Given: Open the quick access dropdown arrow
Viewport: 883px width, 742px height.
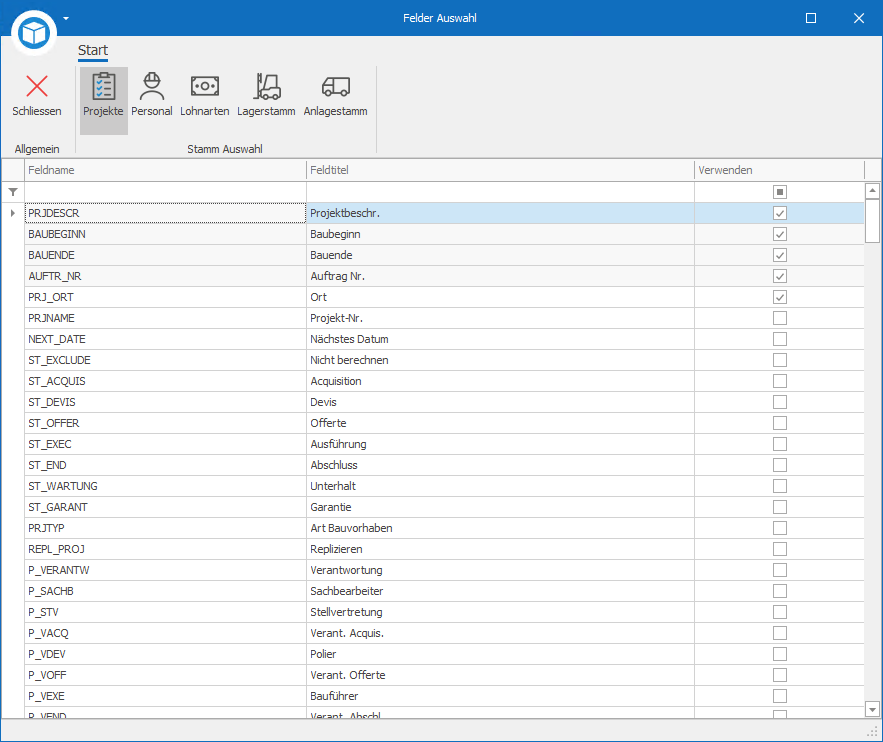Looking at the screenshot, I should [x=66, y=18].
